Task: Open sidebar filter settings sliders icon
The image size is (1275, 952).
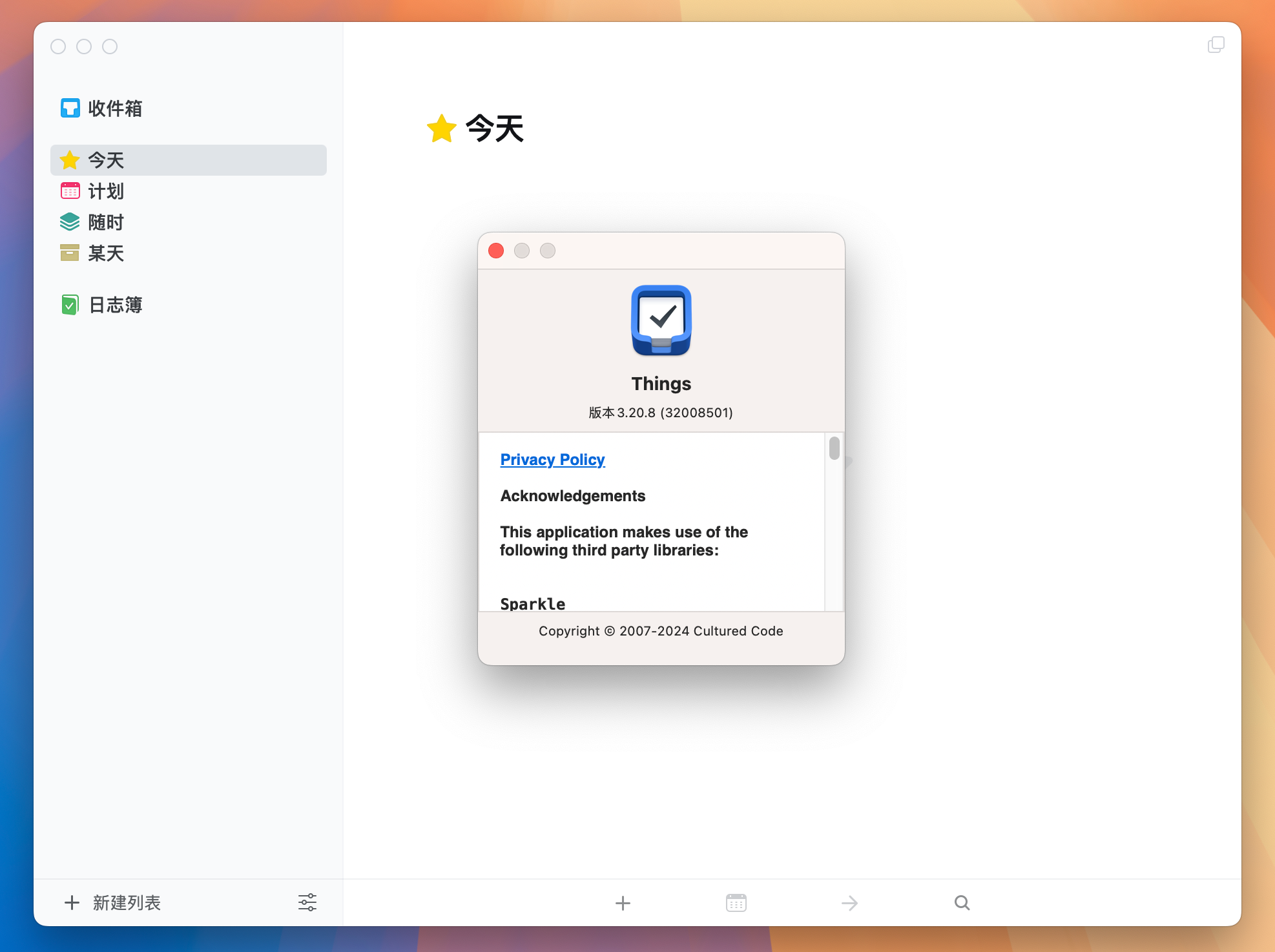Action: tap(307, 902)
